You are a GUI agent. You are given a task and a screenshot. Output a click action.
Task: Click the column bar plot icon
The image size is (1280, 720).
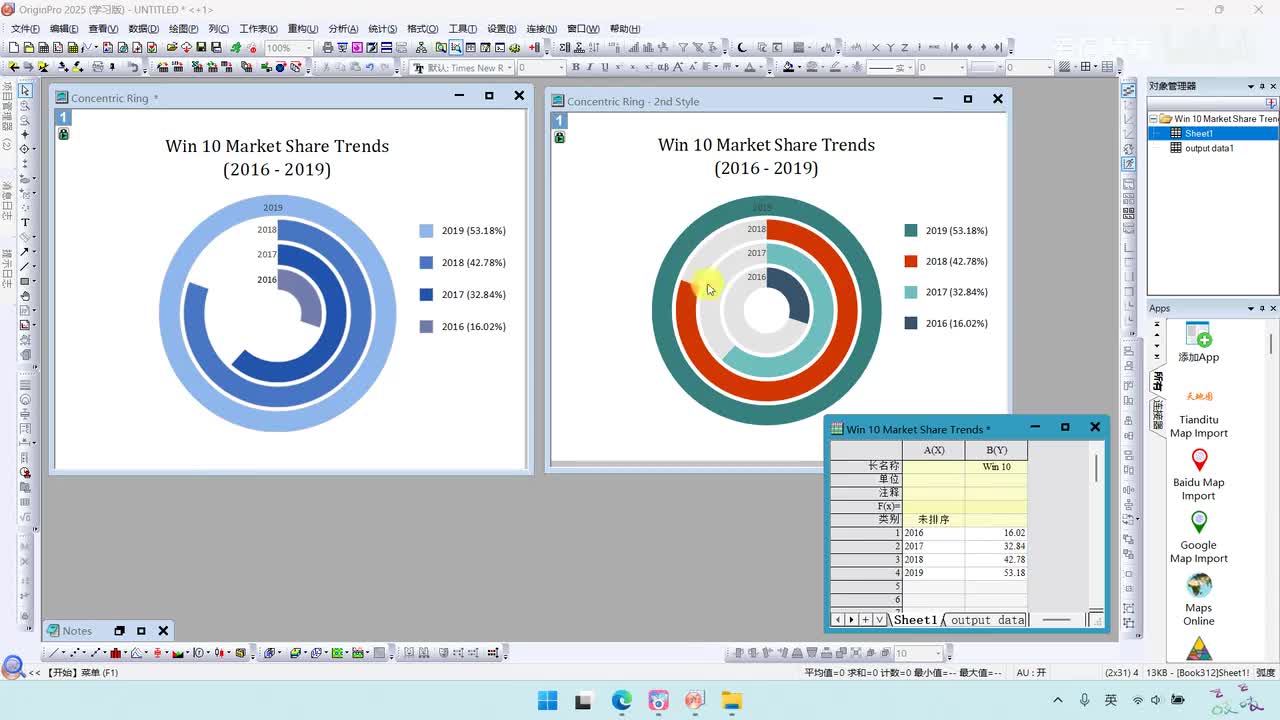116,653
